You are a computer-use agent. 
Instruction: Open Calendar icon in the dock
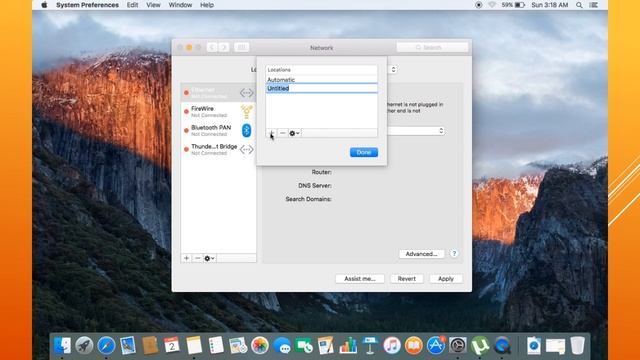click(172, 345)
